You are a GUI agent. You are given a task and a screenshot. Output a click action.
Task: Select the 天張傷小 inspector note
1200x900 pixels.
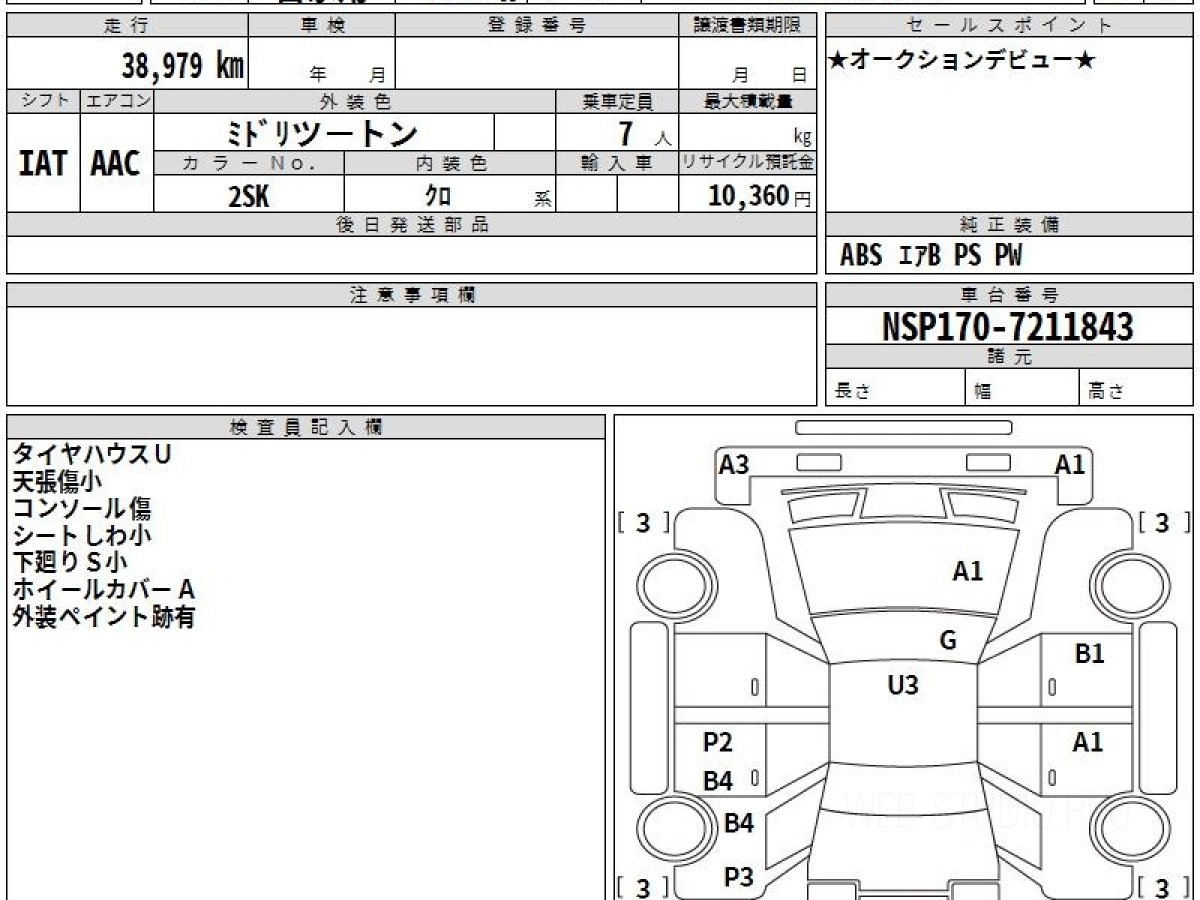(57, 481)
